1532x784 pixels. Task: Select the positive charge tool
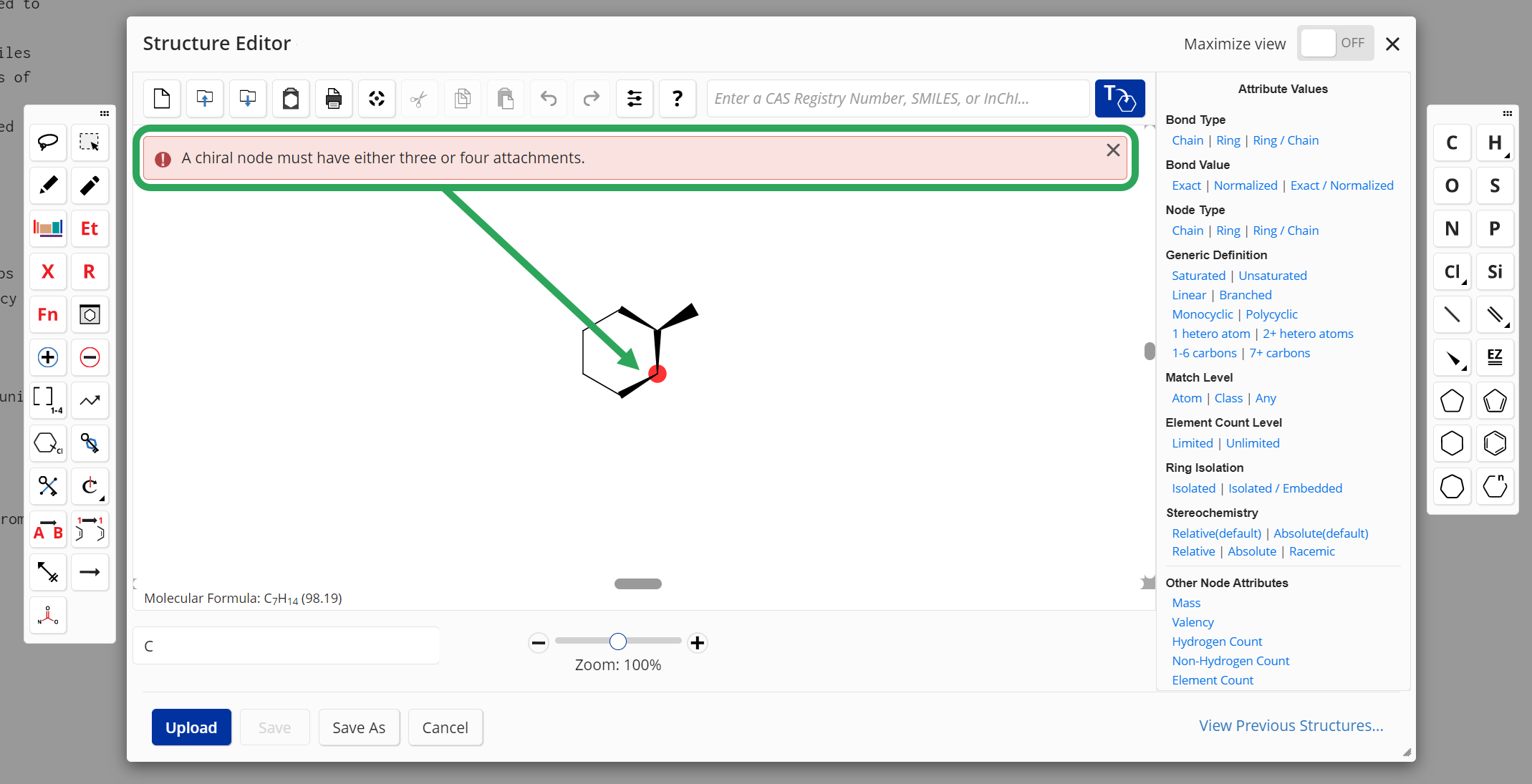tap(48, 357)
